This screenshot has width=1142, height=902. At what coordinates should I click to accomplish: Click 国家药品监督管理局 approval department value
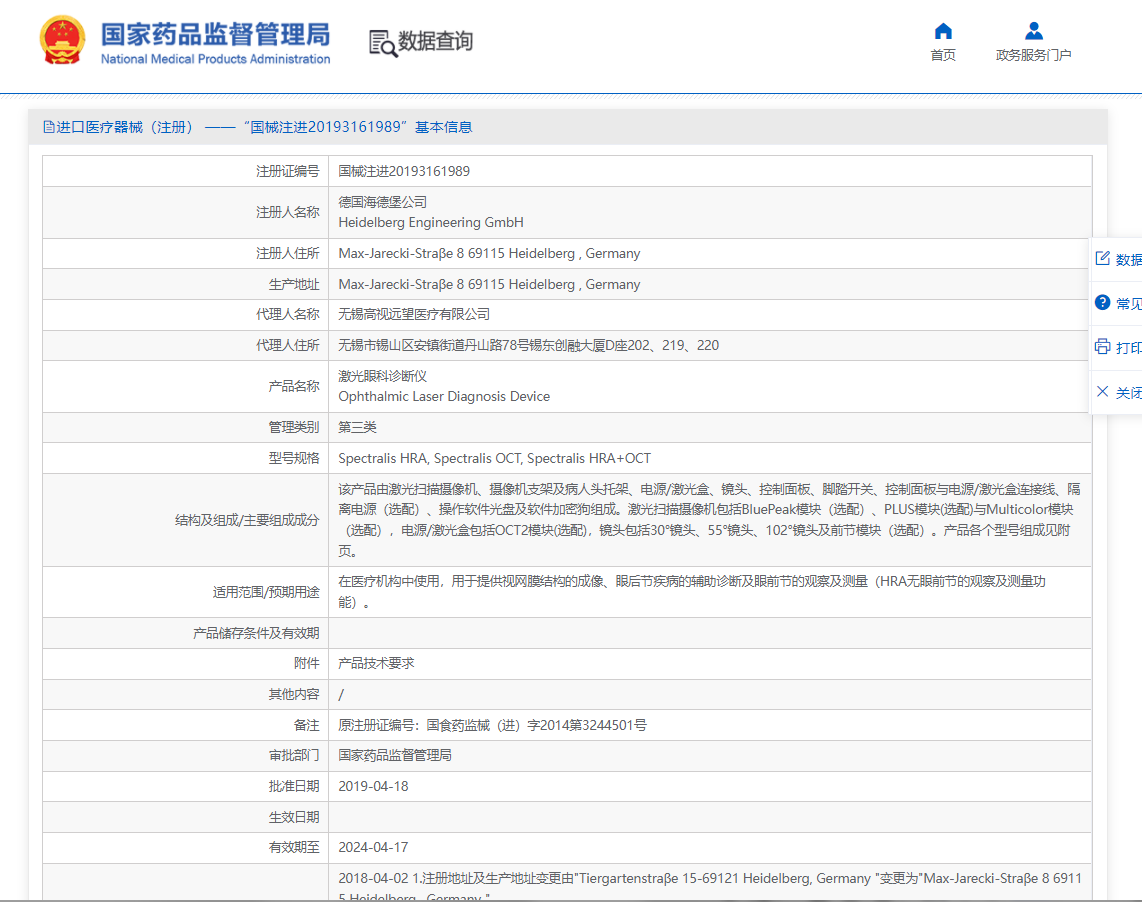(x=395, y=756)
